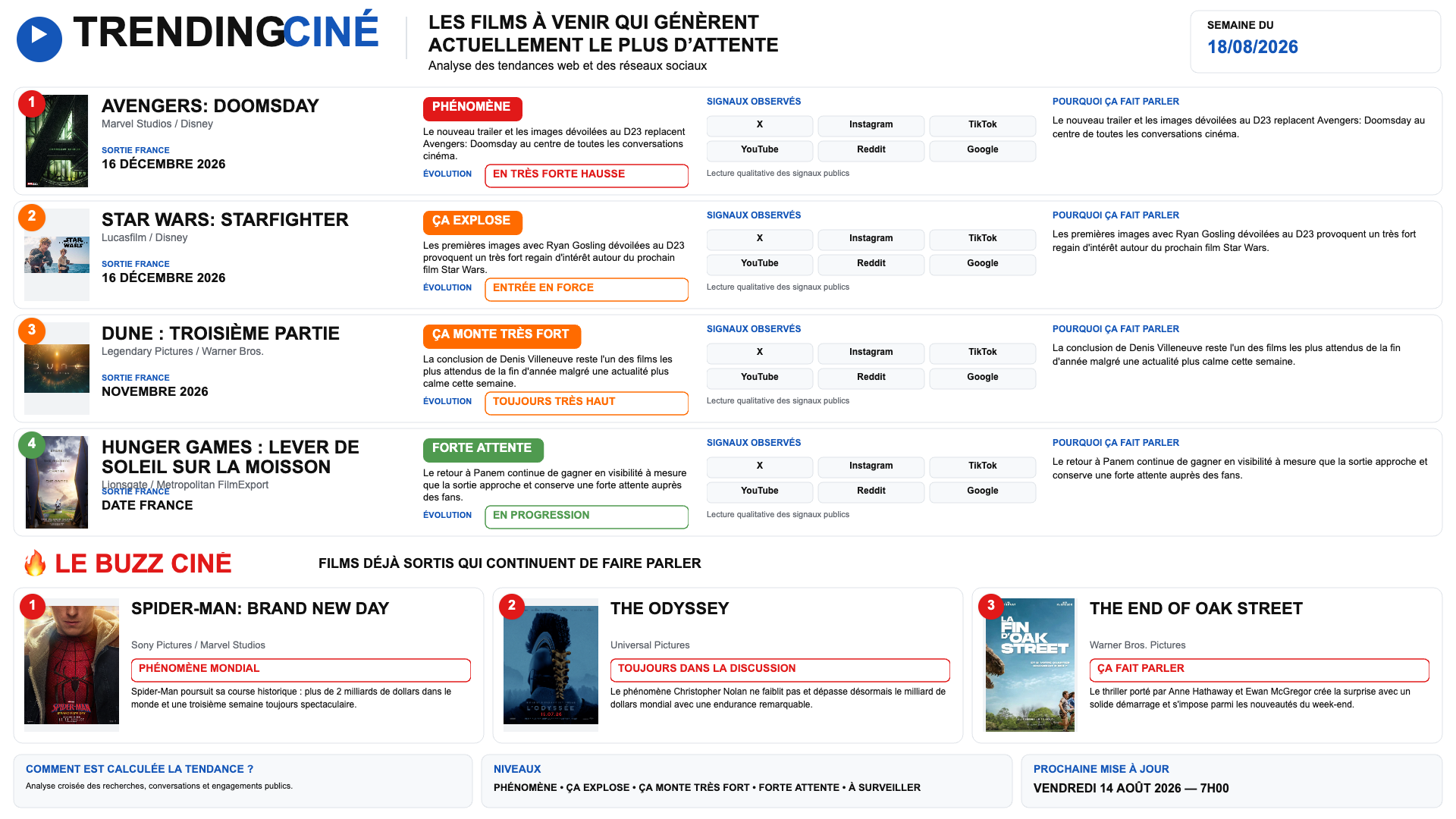Click the red PHÉNOMÈNE badge

(472, 108)
